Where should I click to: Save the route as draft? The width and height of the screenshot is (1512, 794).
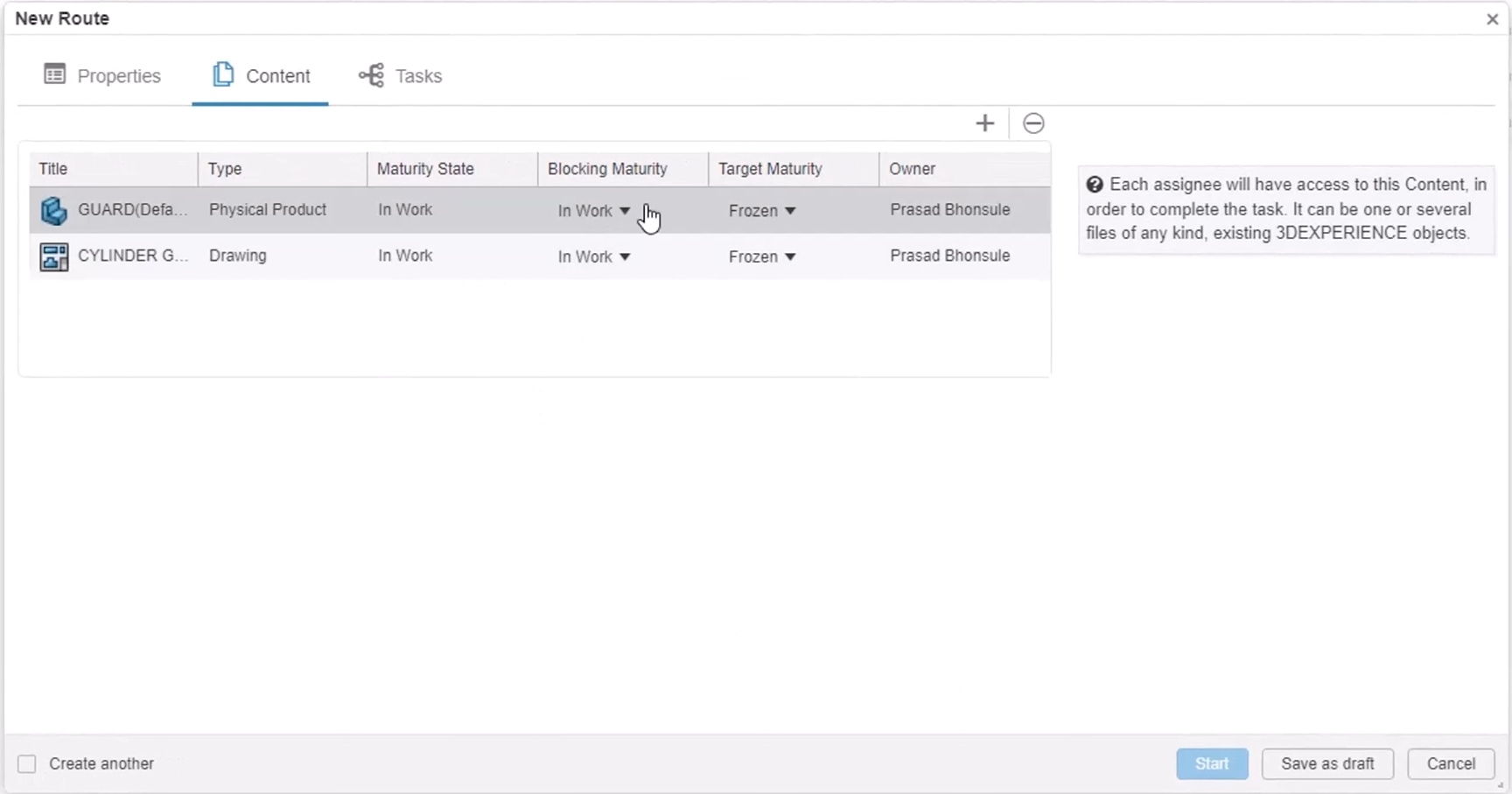point(1326,763)
